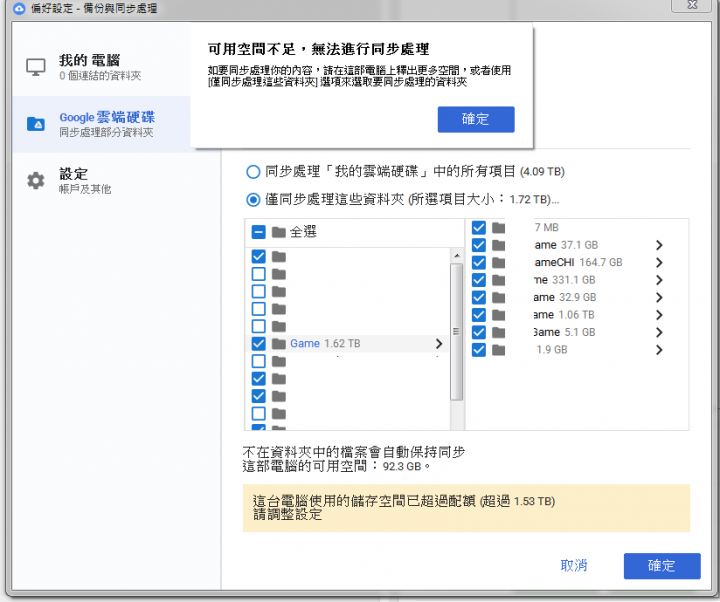
Task: Click the folder icon in the 1.9 GB row
Action: click(498, 350)
